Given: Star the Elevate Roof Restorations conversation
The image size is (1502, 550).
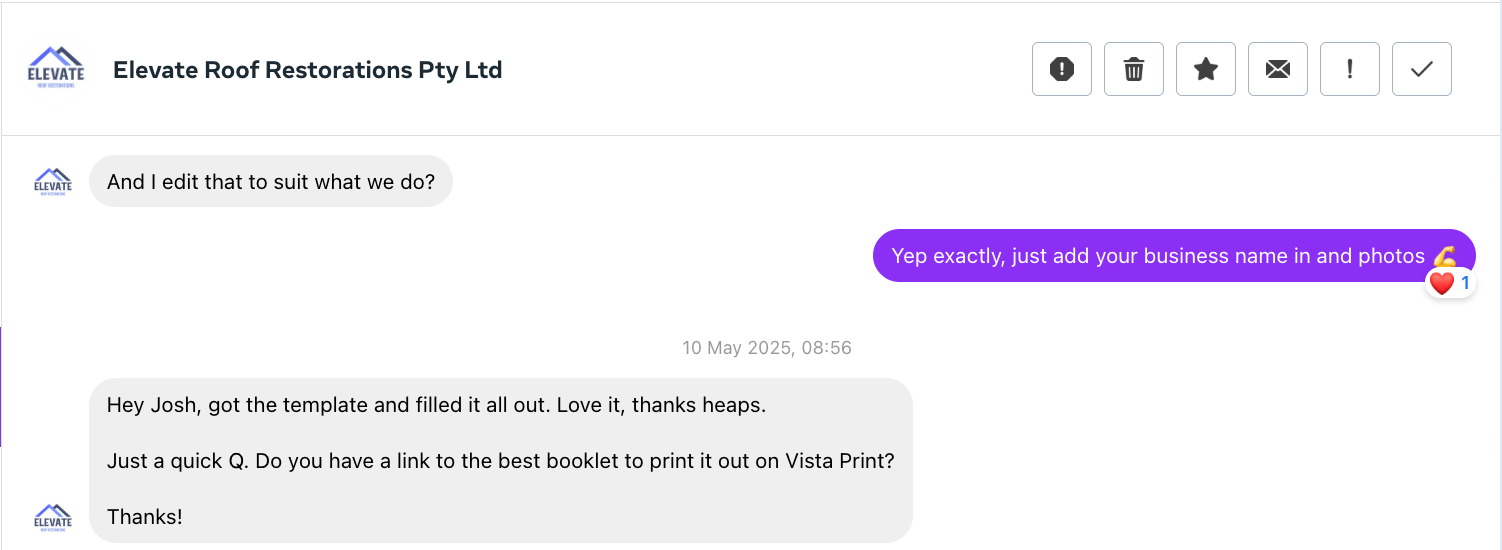Looking at the screenshot, I should (1206, 69).
